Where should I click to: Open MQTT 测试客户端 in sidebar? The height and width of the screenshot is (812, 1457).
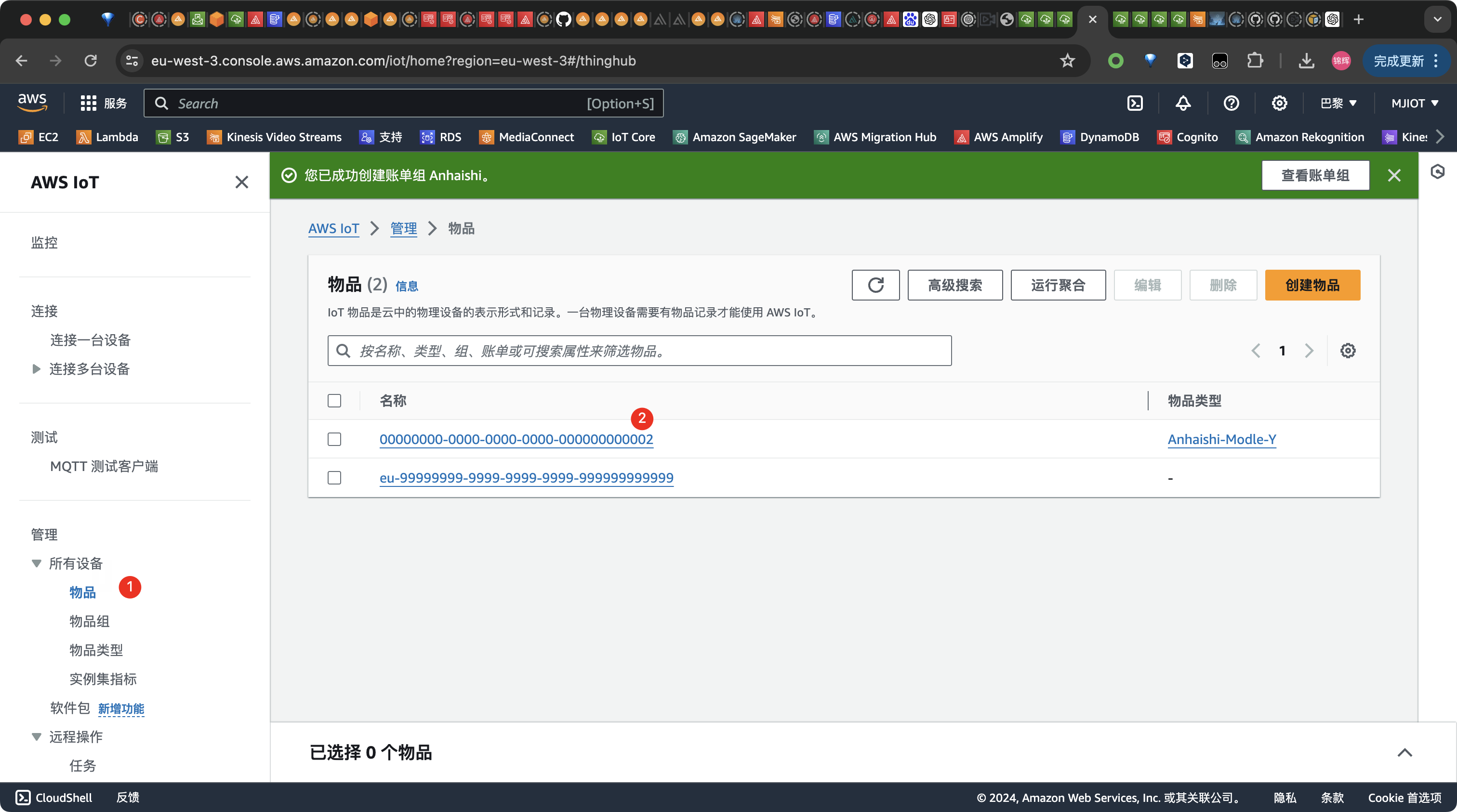tap(104, 466)
